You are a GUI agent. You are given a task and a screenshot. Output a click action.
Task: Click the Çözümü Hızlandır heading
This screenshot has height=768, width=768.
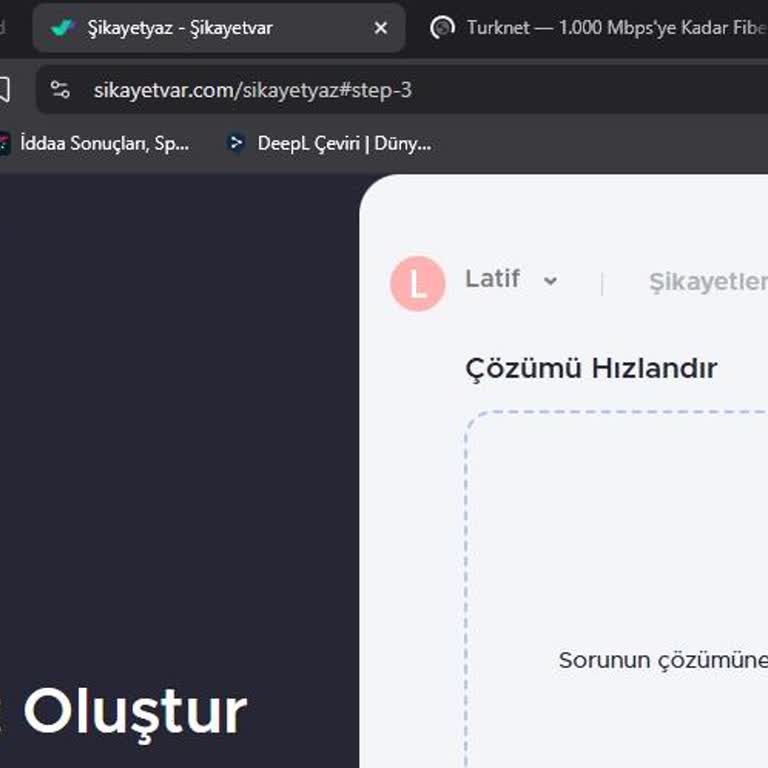[x=591, y=368]
